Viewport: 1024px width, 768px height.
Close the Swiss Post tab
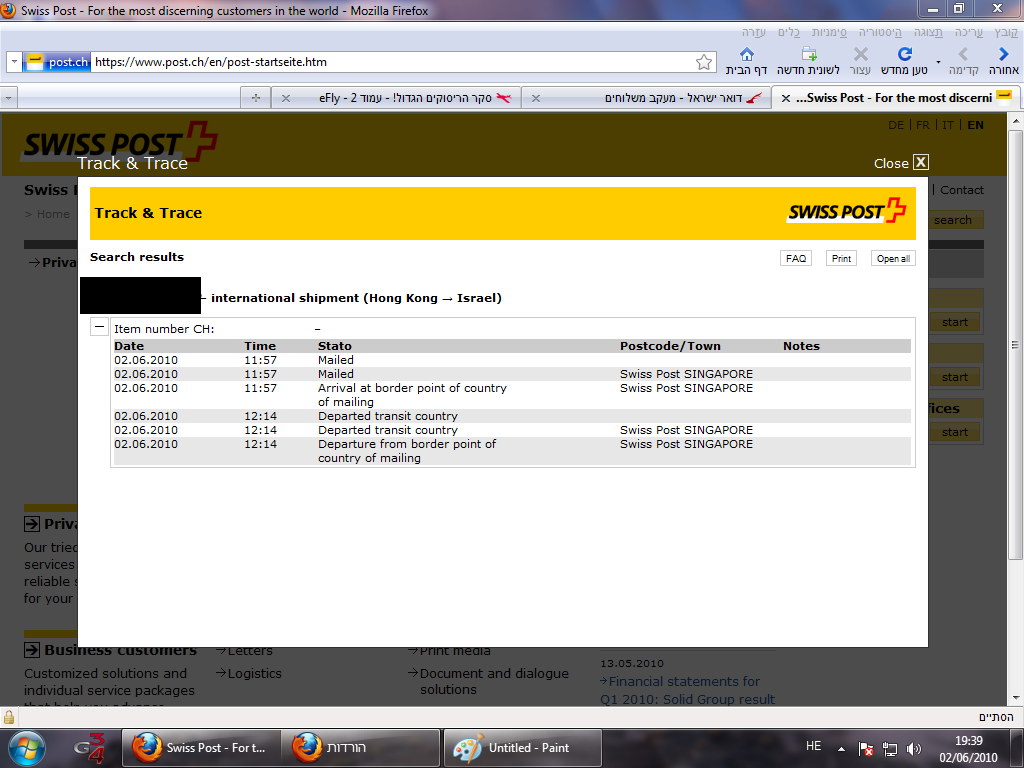pyautogui.click(x=786, y=98)
